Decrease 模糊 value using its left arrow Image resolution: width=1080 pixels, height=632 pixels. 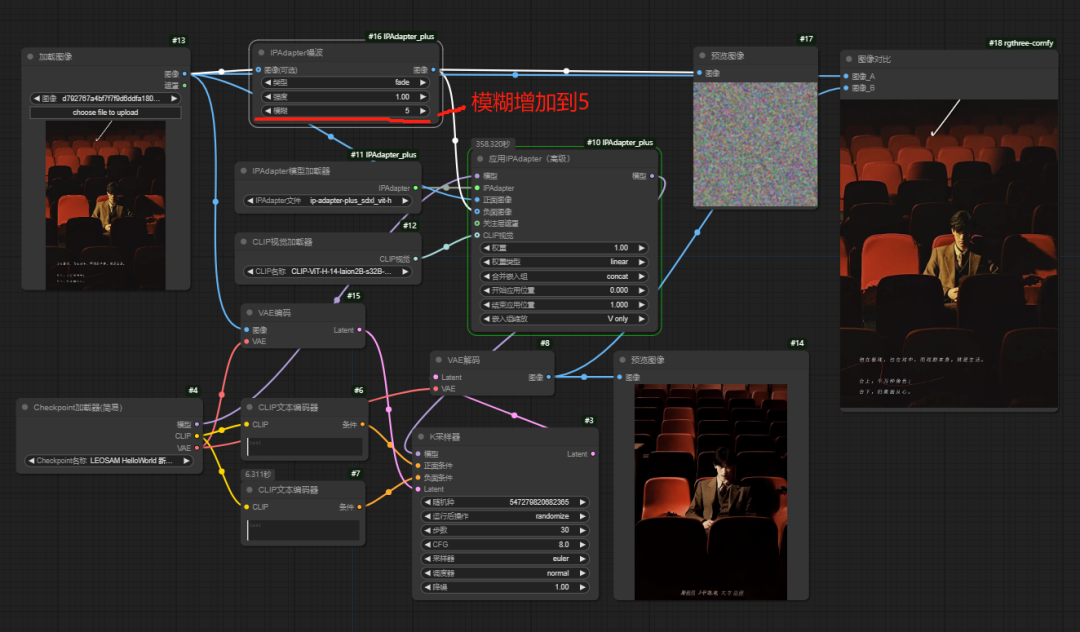[268, 110]
